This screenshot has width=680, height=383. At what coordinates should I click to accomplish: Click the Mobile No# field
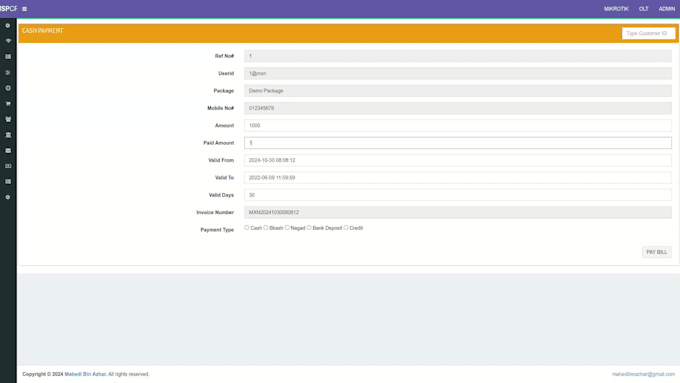point(458,108)
